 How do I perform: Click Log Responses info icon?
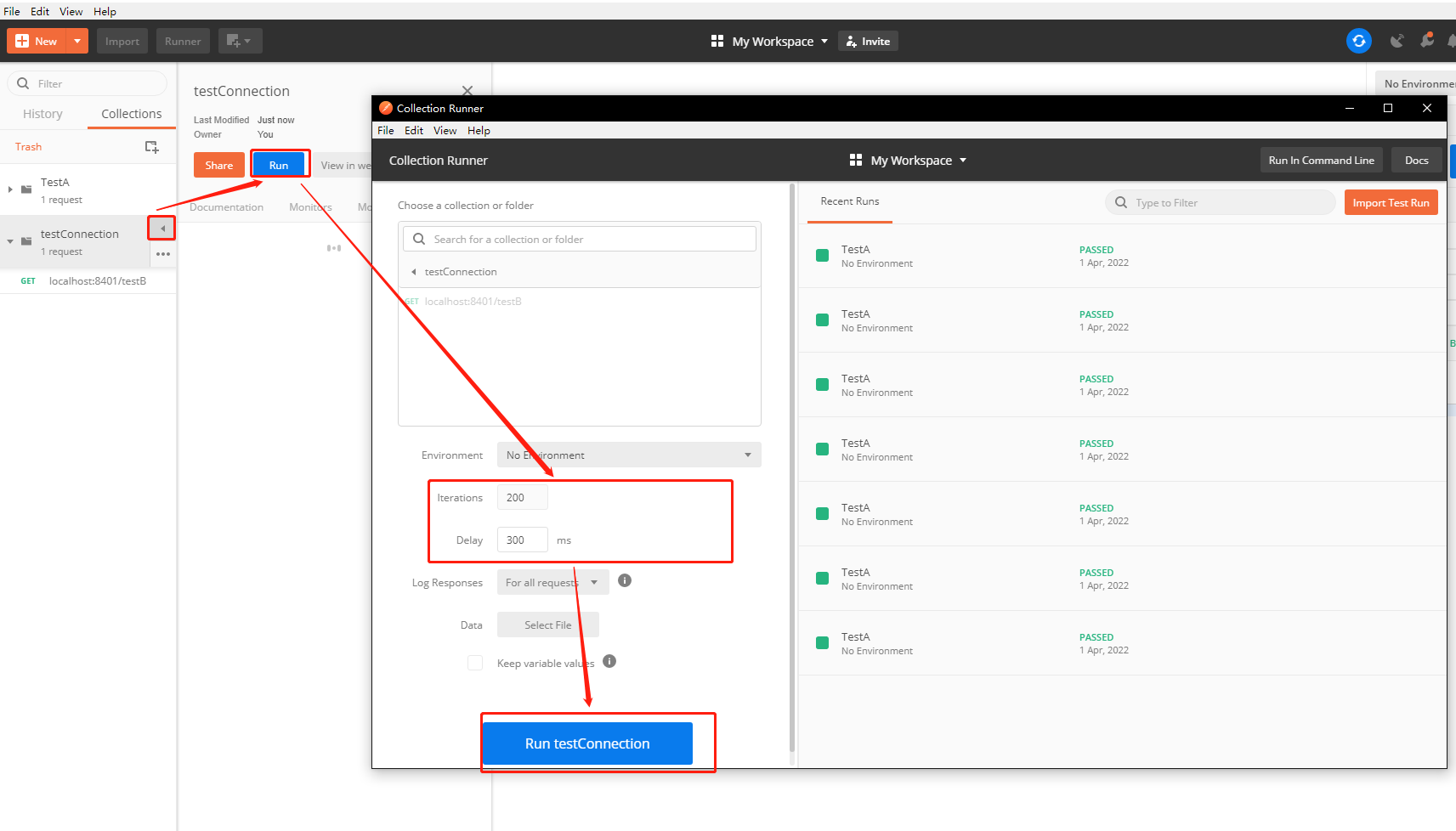click(x=625, y=580)
